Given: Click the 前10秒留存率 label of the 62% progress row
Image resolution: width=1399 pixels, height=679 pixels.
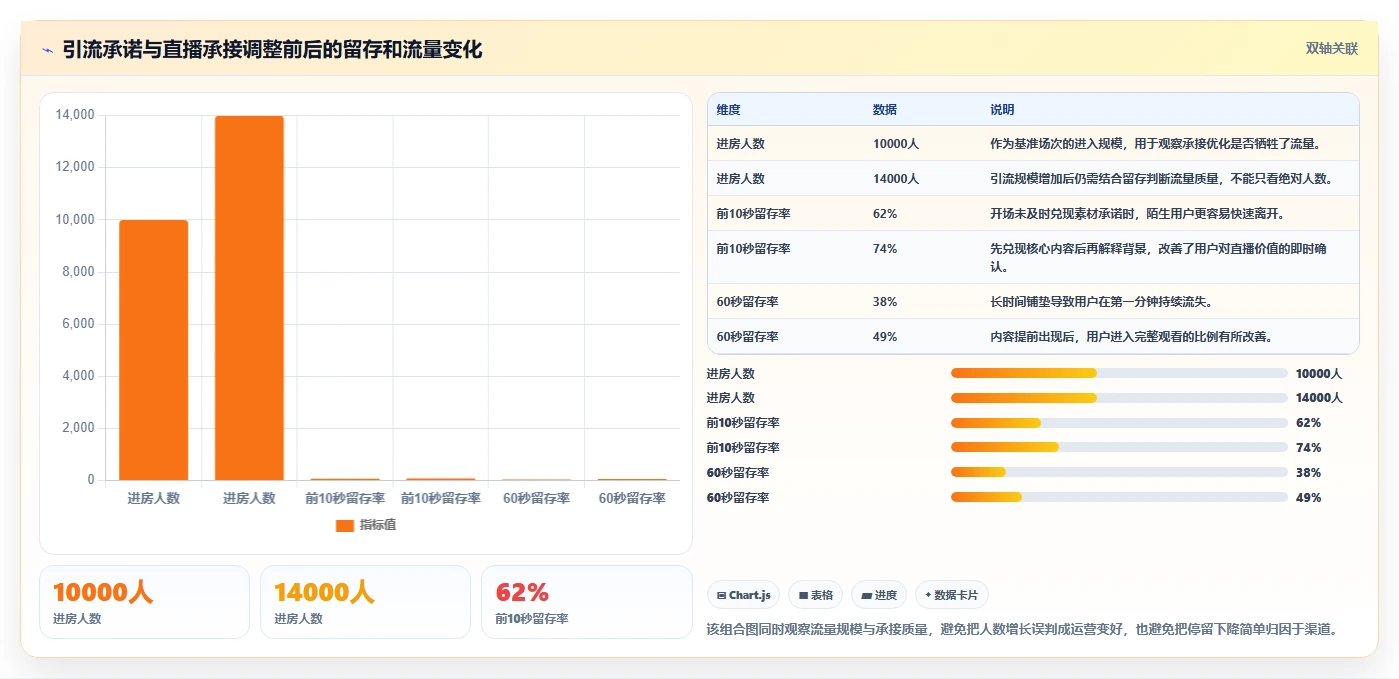Looking at the screenshot, I should pos(743,423).
